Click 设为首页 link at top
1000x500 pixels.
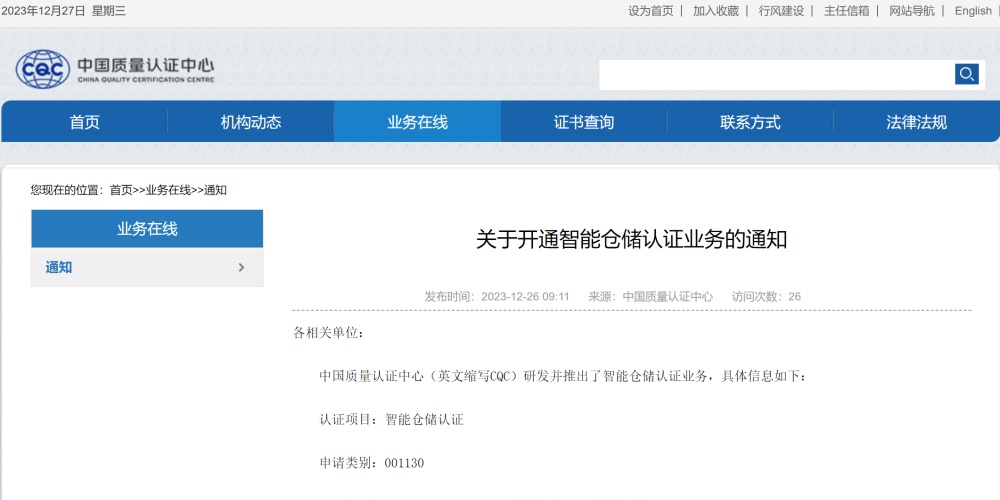click(651, 11)
